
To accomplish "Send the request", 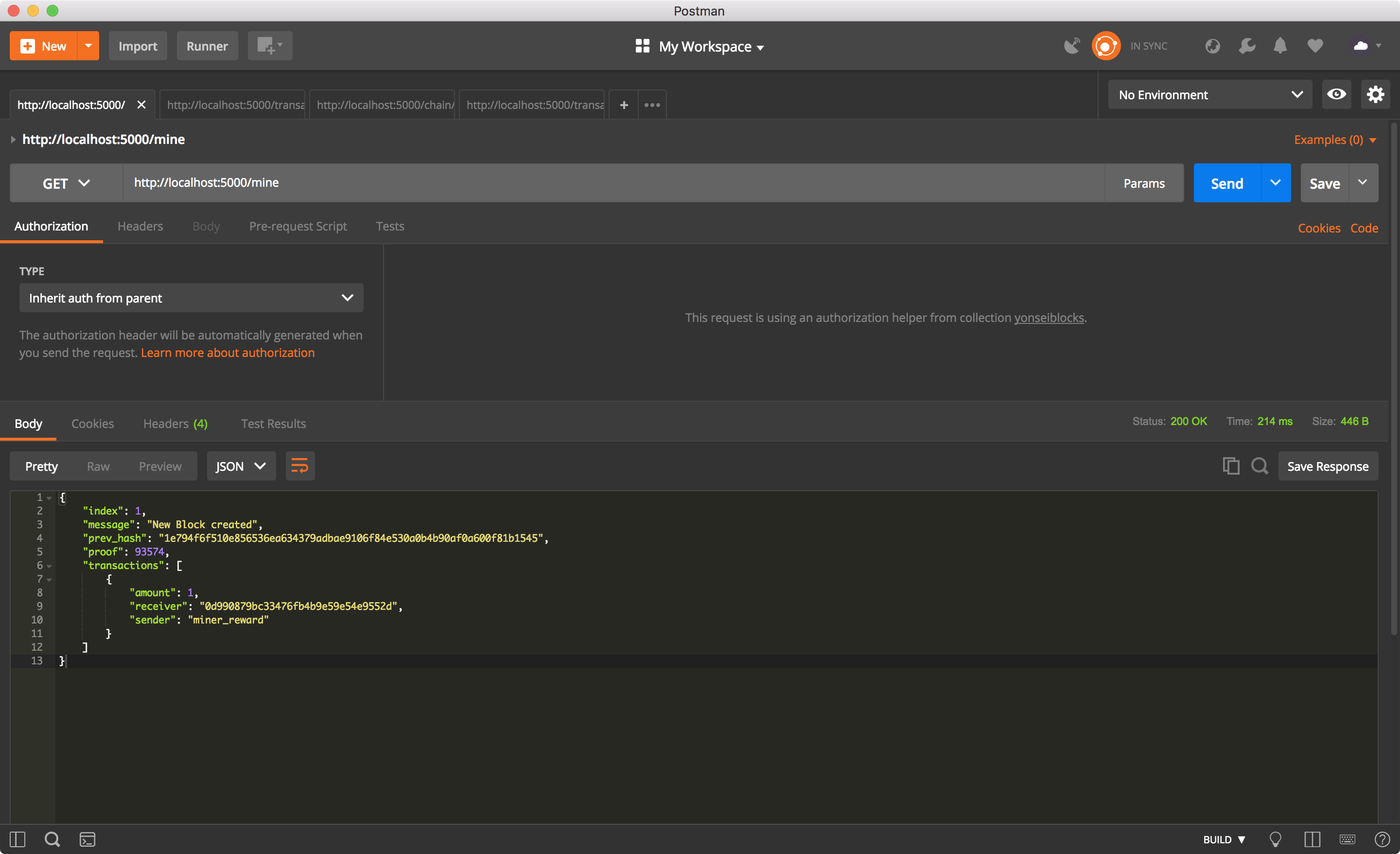I will point(1227,183).
